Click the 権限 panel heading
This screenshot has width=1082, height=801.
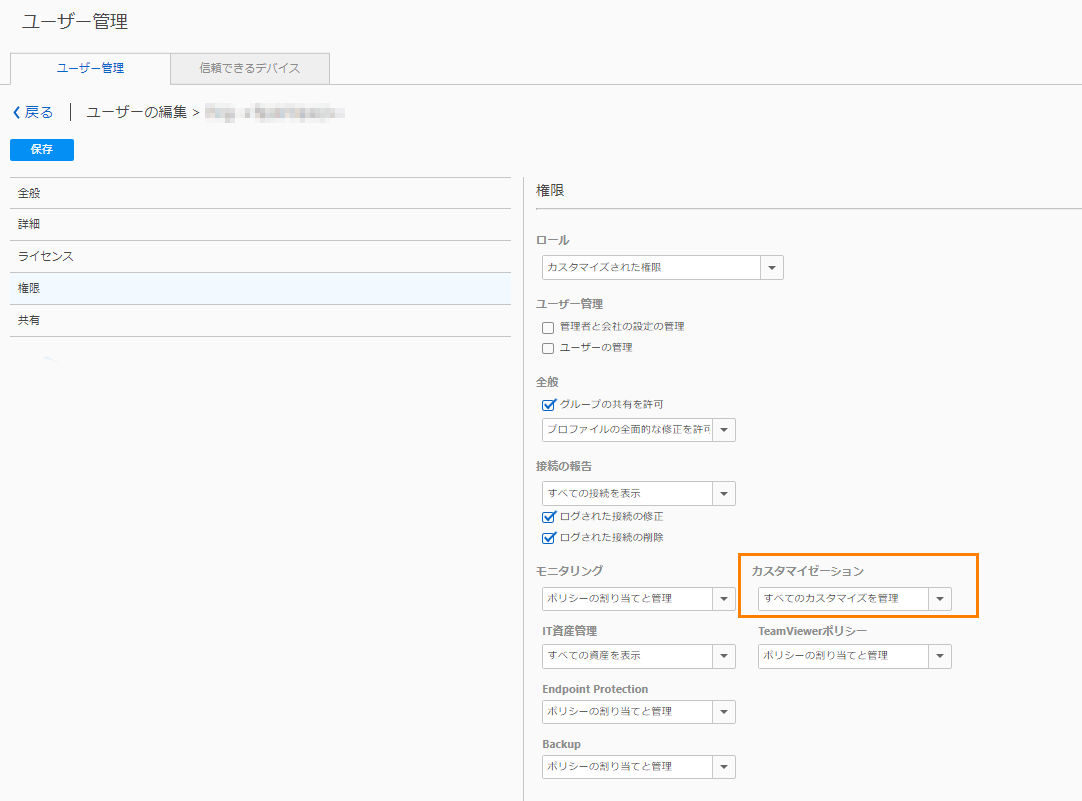[550, 190]
